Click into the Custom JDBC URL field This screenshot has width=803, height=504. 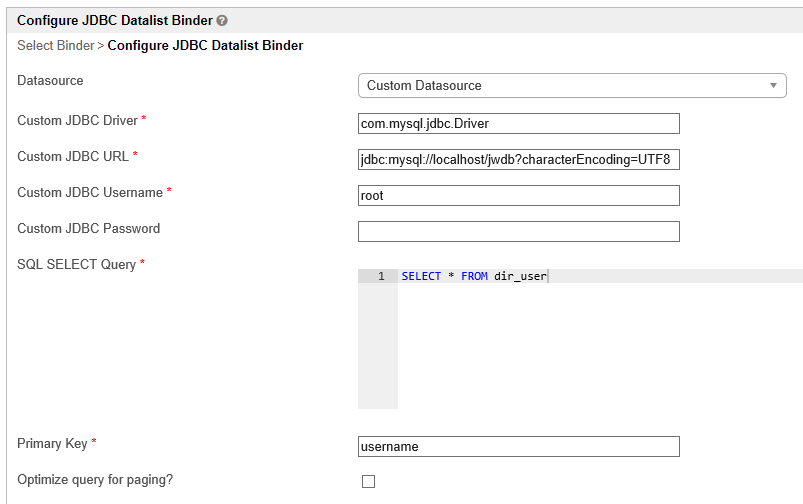tap(518, 159)
